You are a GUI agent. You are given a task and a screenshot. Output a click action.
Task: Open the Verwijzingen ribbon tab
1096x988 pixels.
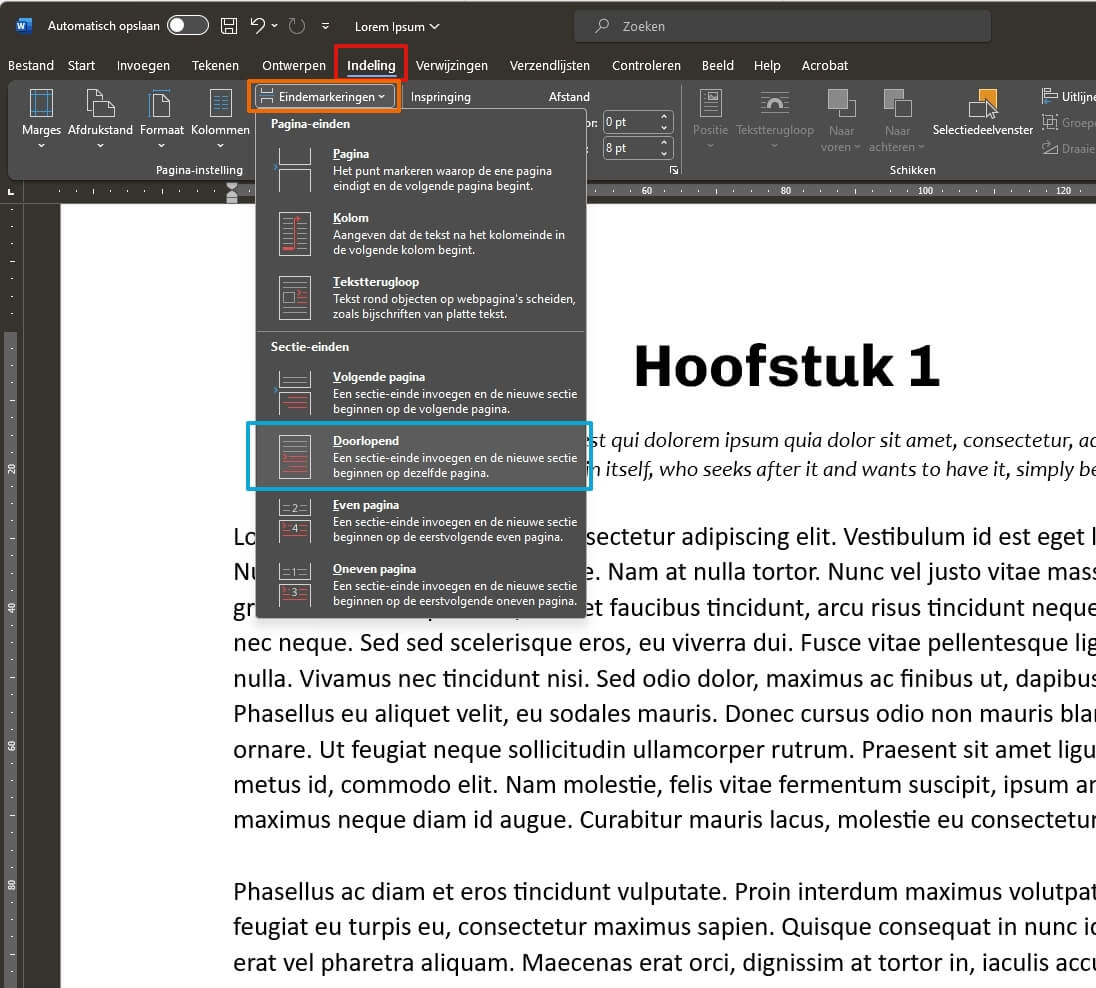[452, 66]
